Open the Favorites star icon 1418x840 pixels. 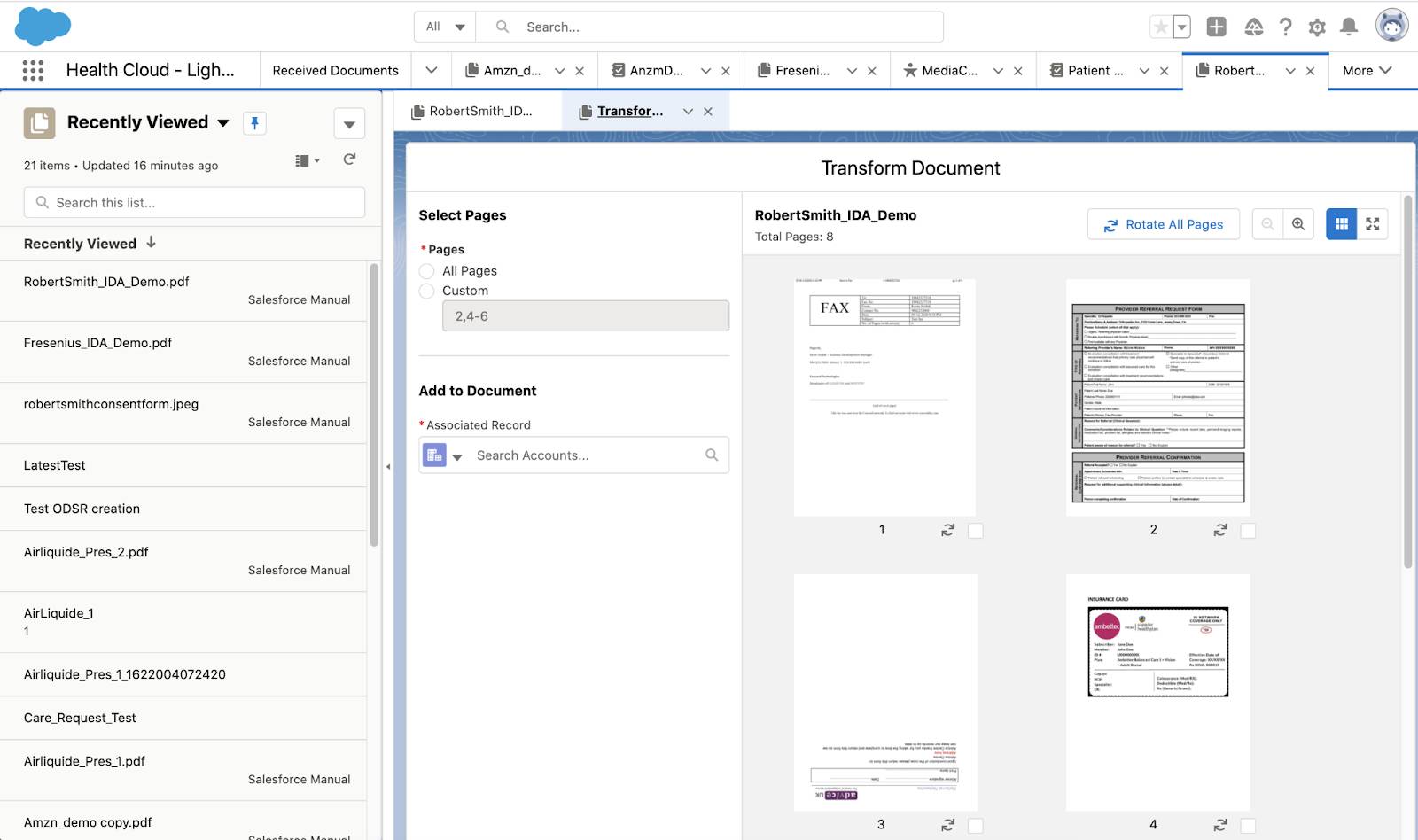coord(1160,27)
